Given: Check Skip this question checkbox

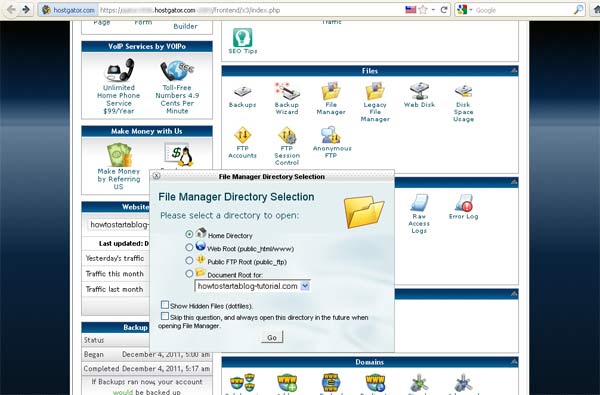Looking at the screenshot, I should pyautogui.click(x=165, y=316).
